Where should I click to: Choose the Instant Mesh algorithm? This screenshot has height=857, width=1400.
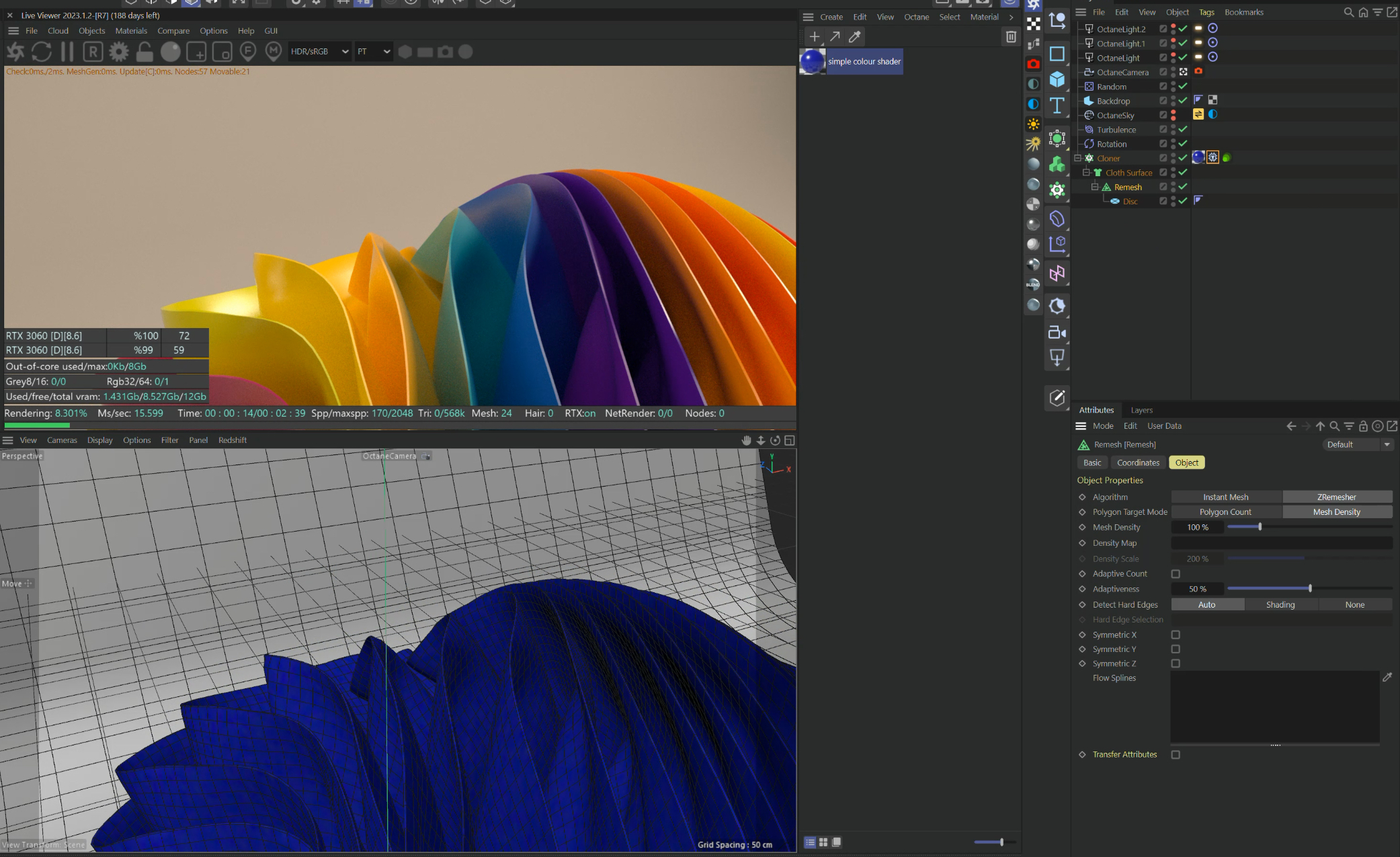(1225, 497)
